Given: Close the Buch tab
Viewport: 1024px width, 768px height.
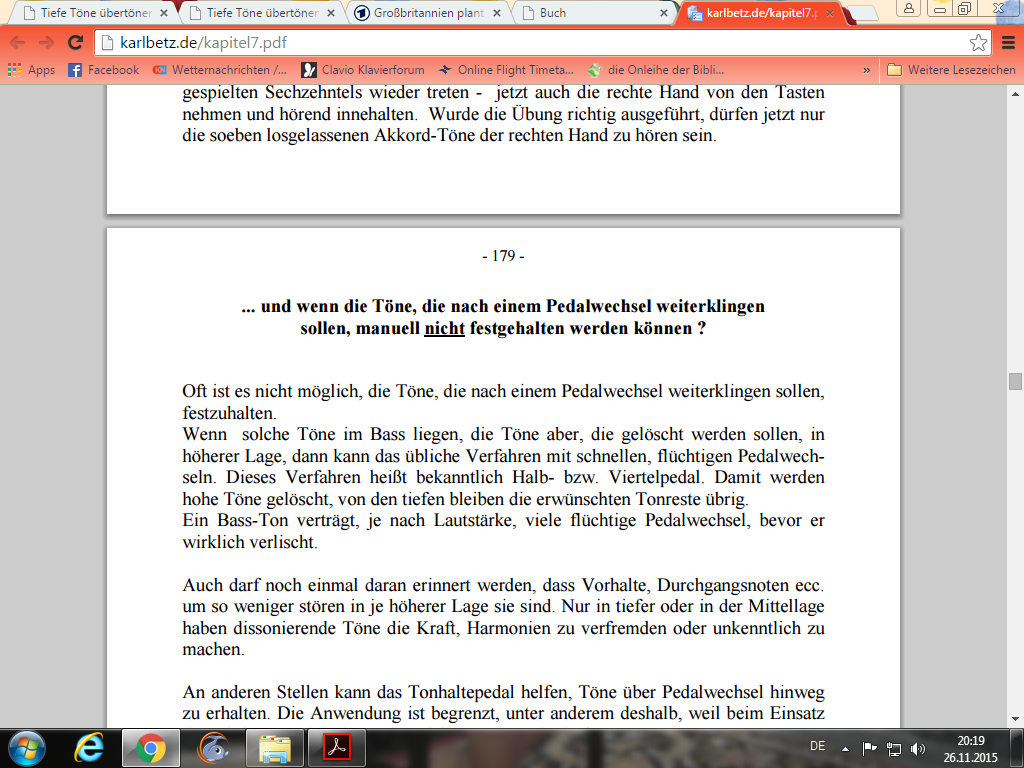Looking at the screenshot, I should (664, 13).
